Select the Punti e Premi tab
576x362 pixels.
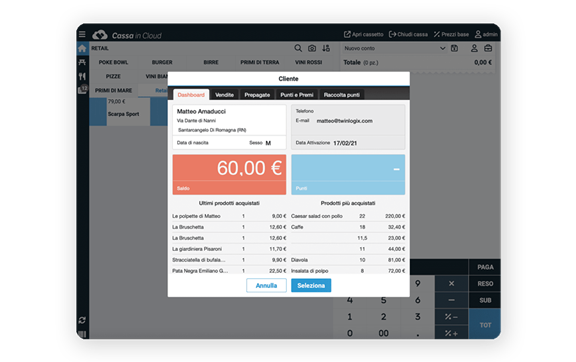(x=297, y=95)
